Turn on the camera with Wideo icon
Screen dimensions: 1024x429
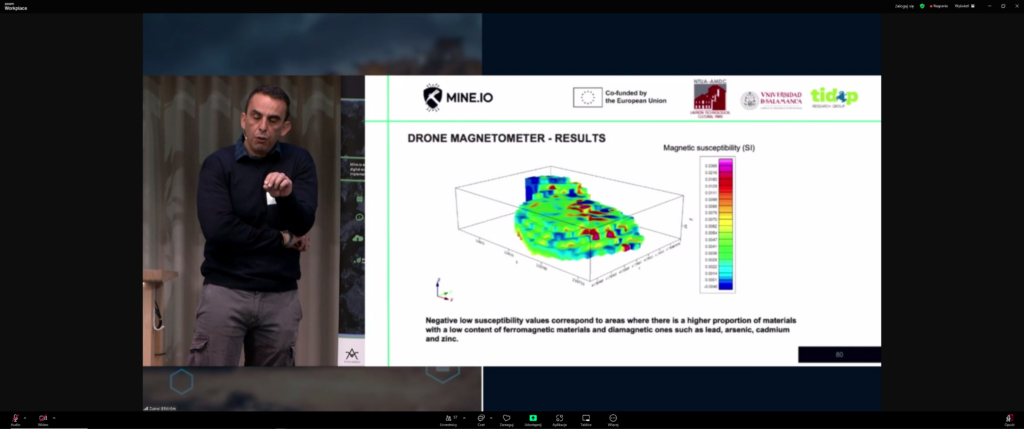pos(43,417)
